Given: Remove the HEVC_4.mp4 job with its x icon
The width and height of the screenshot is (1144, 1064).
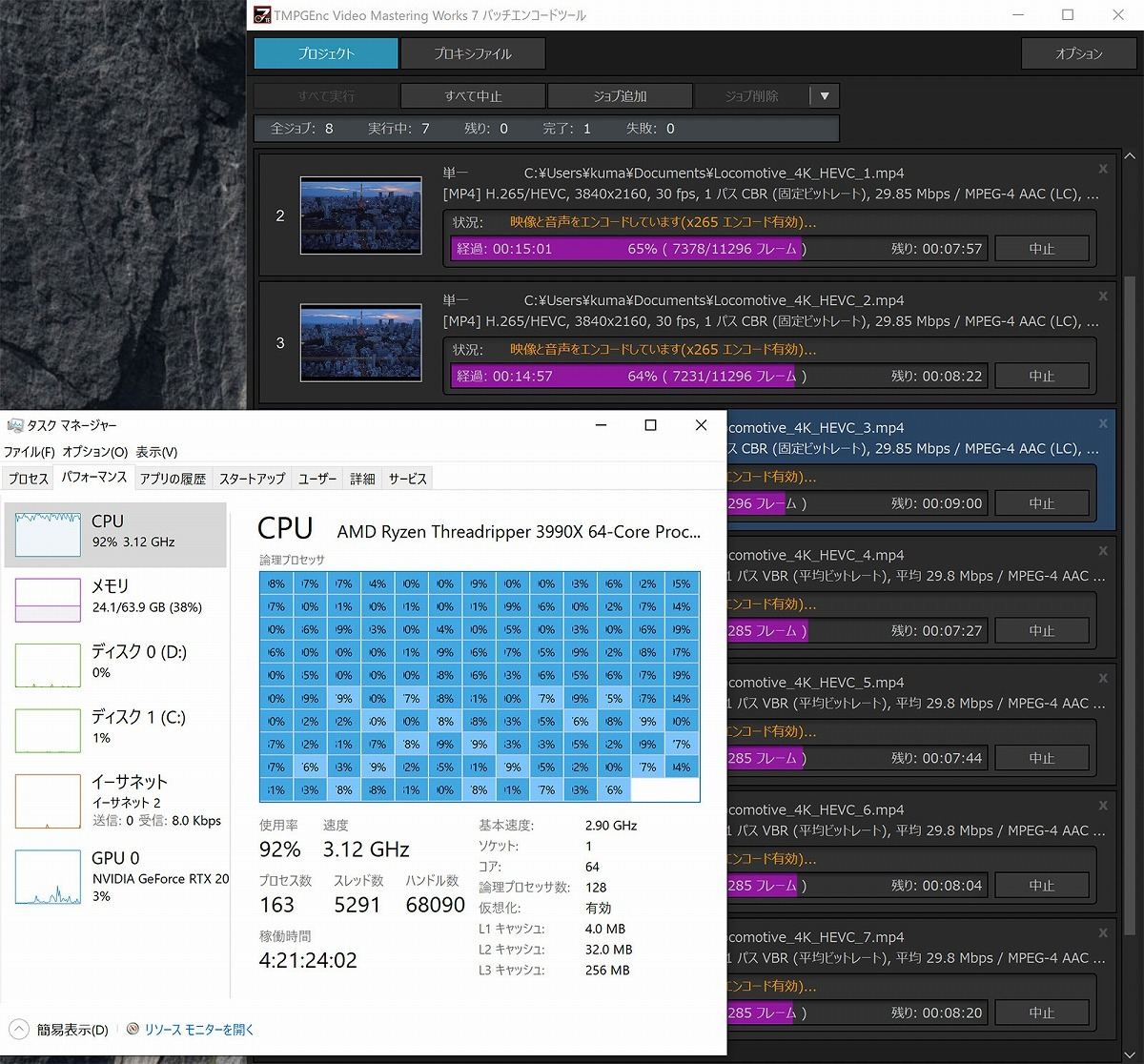Looking at the screenshot, I should tap(1103, 551).
